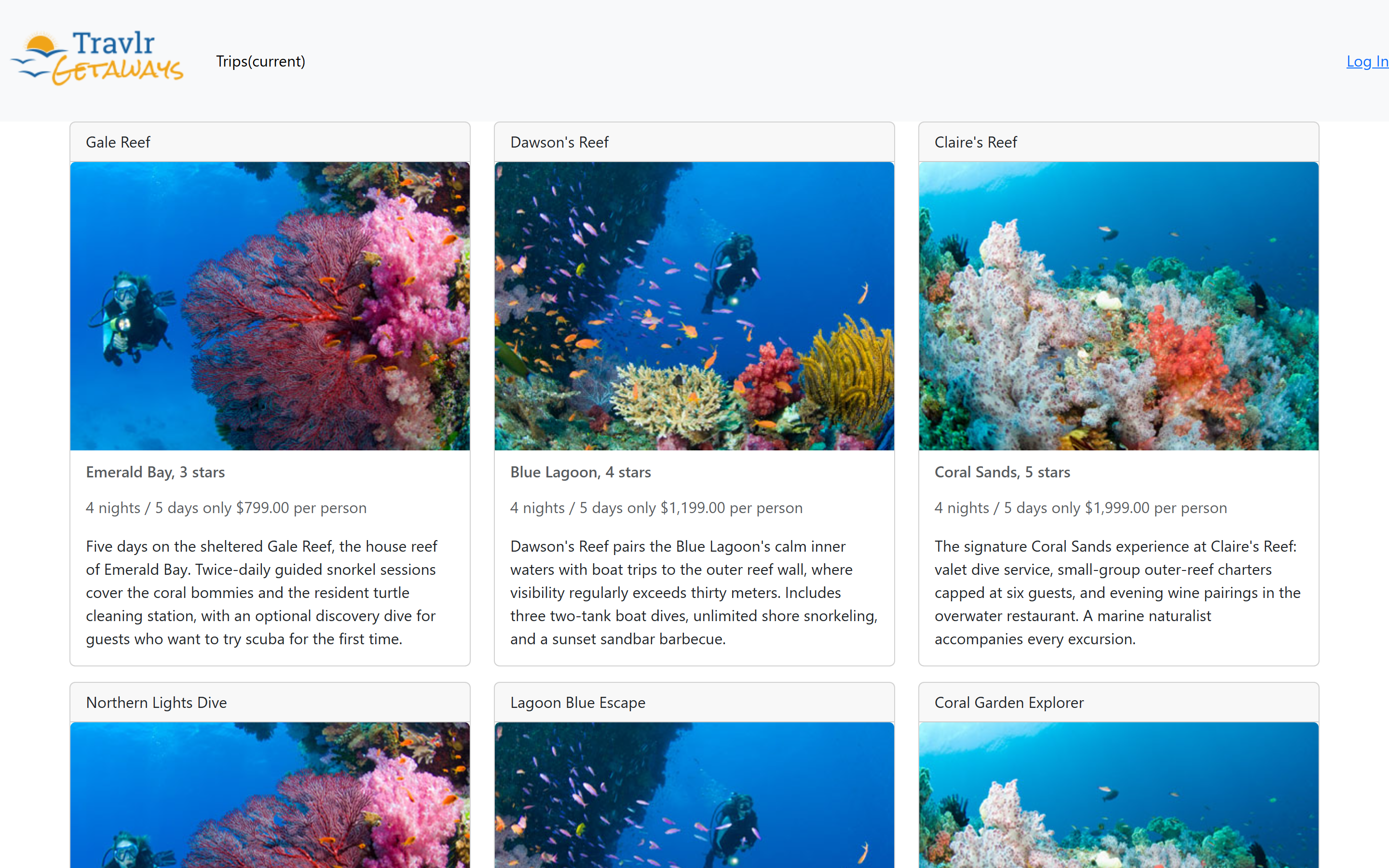1389x868 pixels.
Task: Click Blue Lagoon, 4 stars text
Action: [580, 472]
